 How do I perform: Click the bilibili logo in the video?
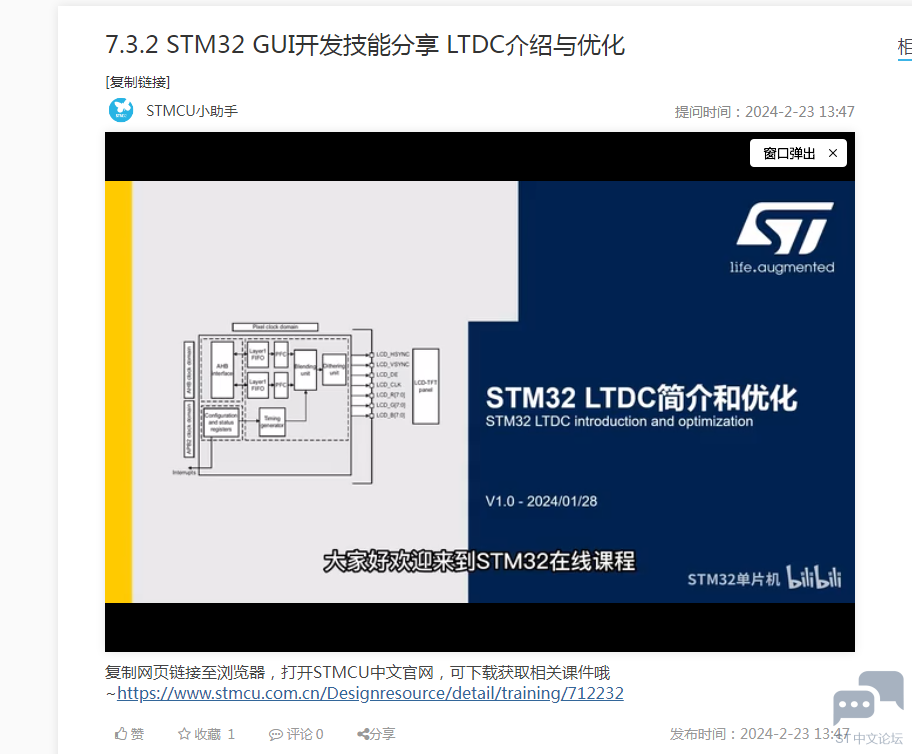point(814,577)
